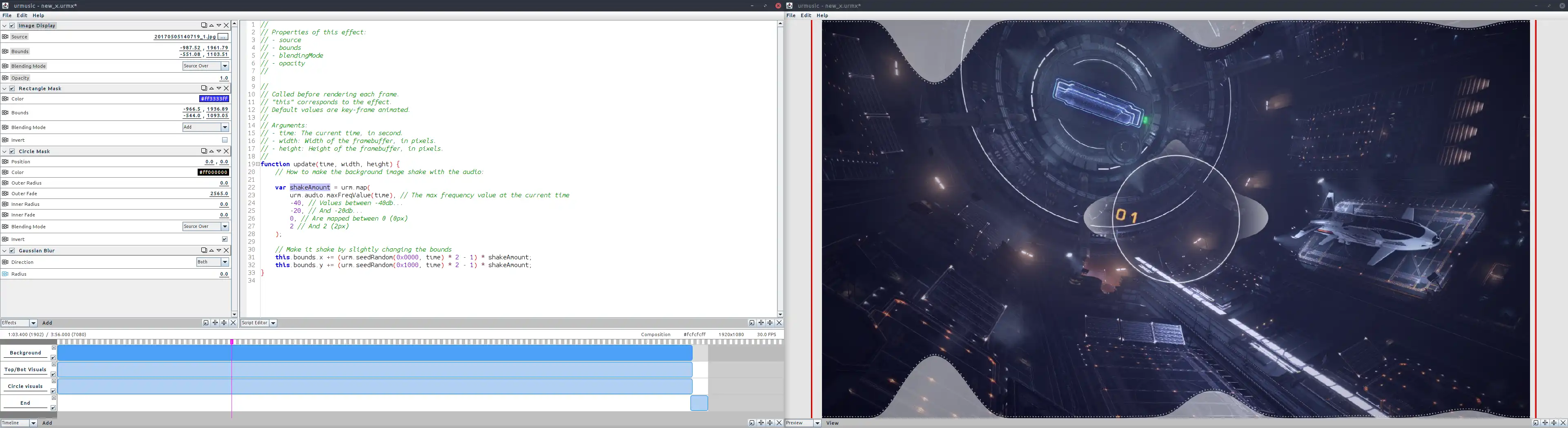Open Edit menu in left urmusic window
The width and height of the screenshot is (1568, 428).
point(22,15)
